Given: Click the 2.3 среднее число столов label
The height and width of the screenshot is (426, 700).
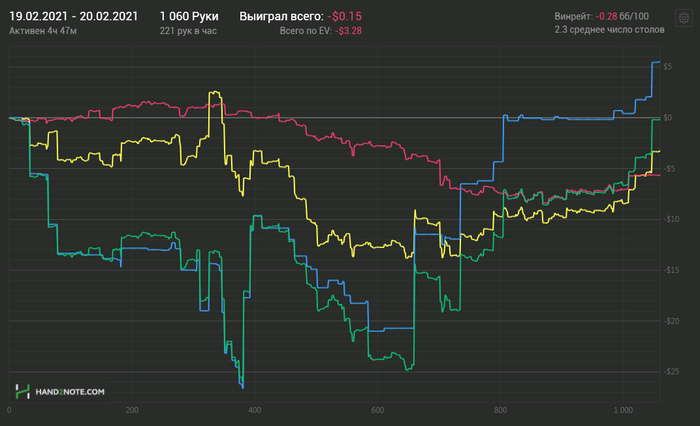Looking at the screenshot, I should (x=609, y=30).
